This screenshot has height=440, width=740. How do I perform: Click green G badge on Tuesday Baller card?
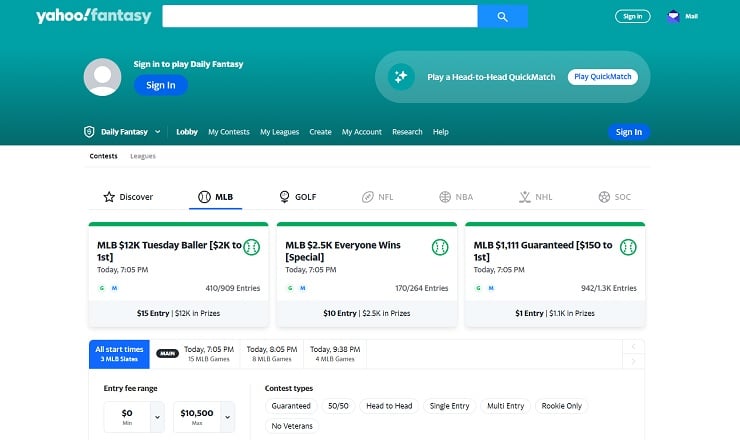point(101,288)
